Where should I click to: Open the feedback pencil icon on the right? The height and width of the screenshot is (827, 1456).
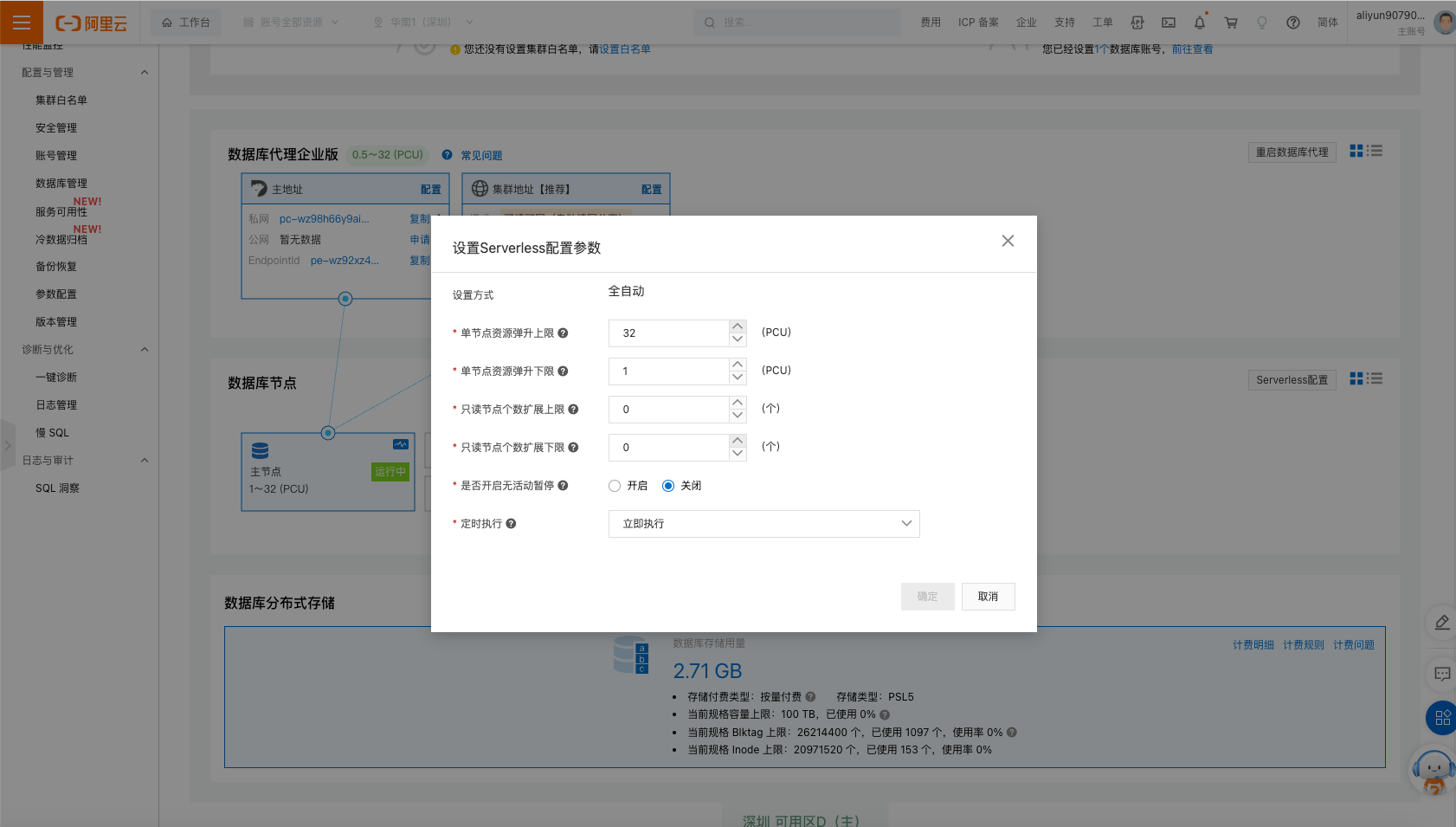(1440, 622)
